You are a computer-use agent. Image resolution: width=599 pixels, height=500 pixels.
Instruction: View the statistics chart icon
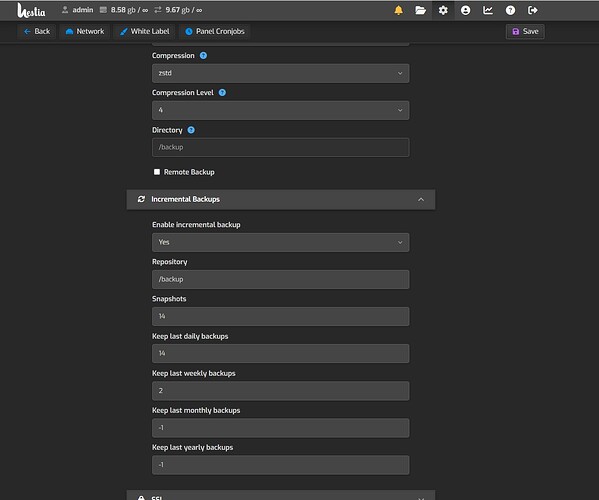[488, 10]
